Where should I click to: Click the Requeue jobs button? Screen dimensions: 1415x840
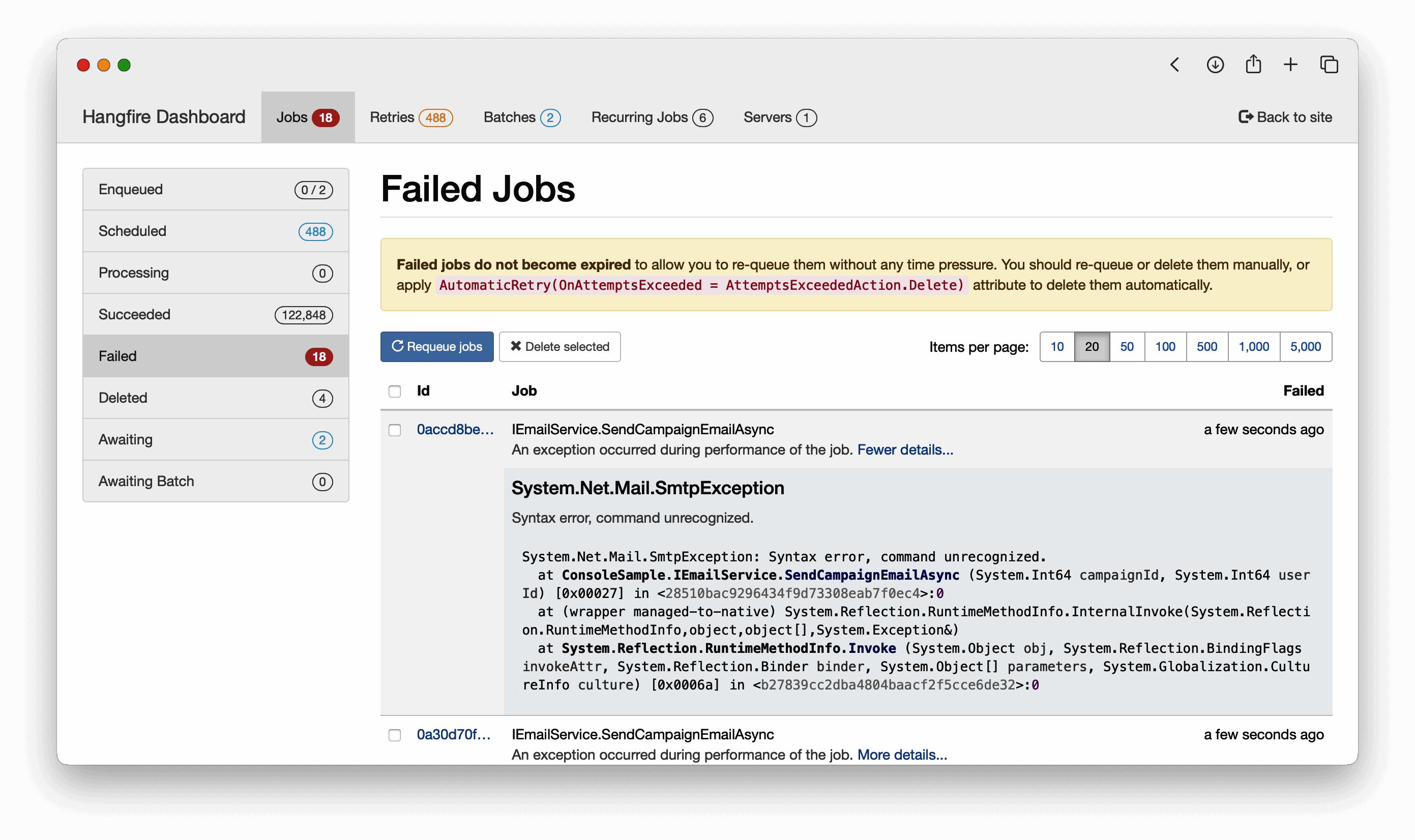tap(436, 346)
